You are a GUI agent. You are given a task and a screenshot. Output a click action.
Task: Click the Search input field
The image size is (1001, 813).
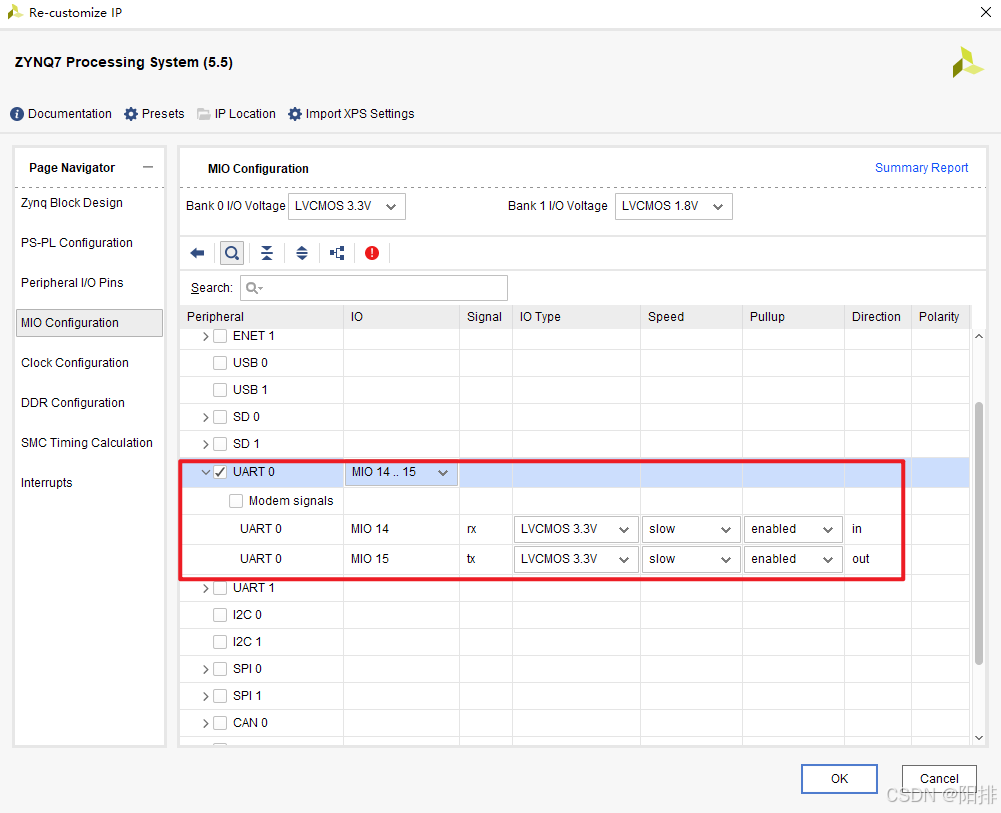374,288
